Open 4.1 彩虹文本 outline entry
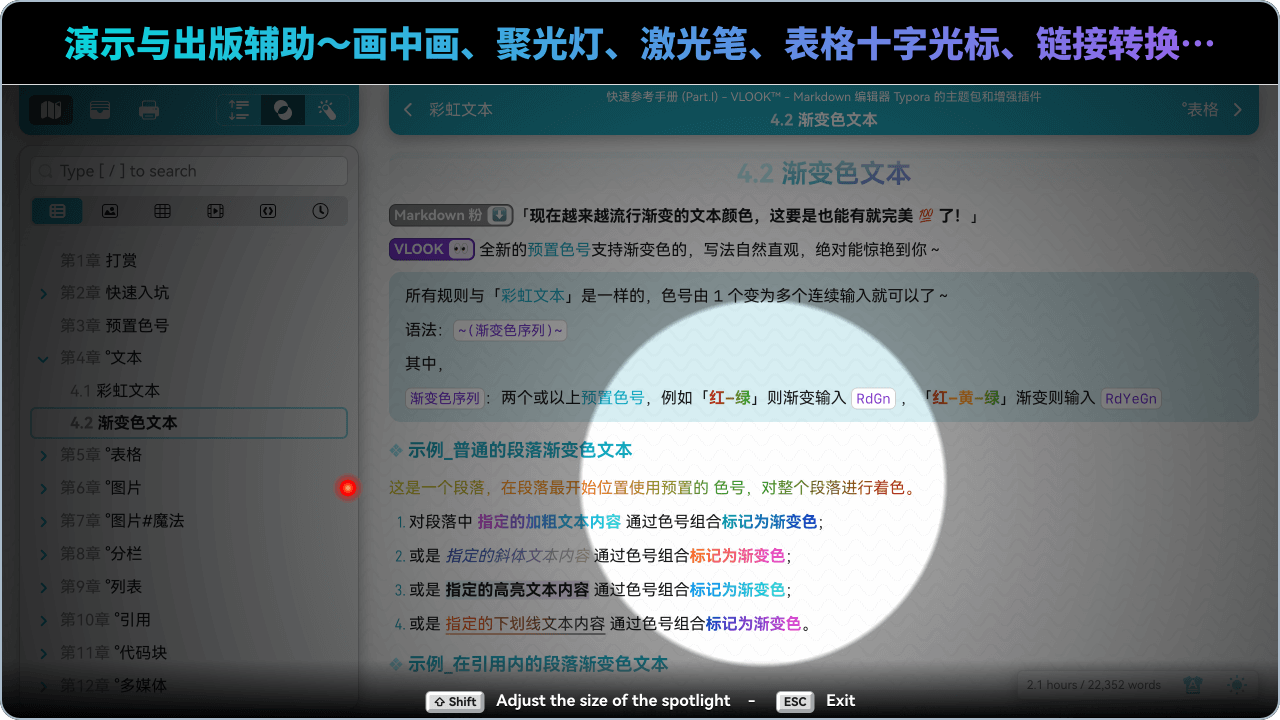The width and height of the screenshot is (1280, 720). tap(115, 390)
